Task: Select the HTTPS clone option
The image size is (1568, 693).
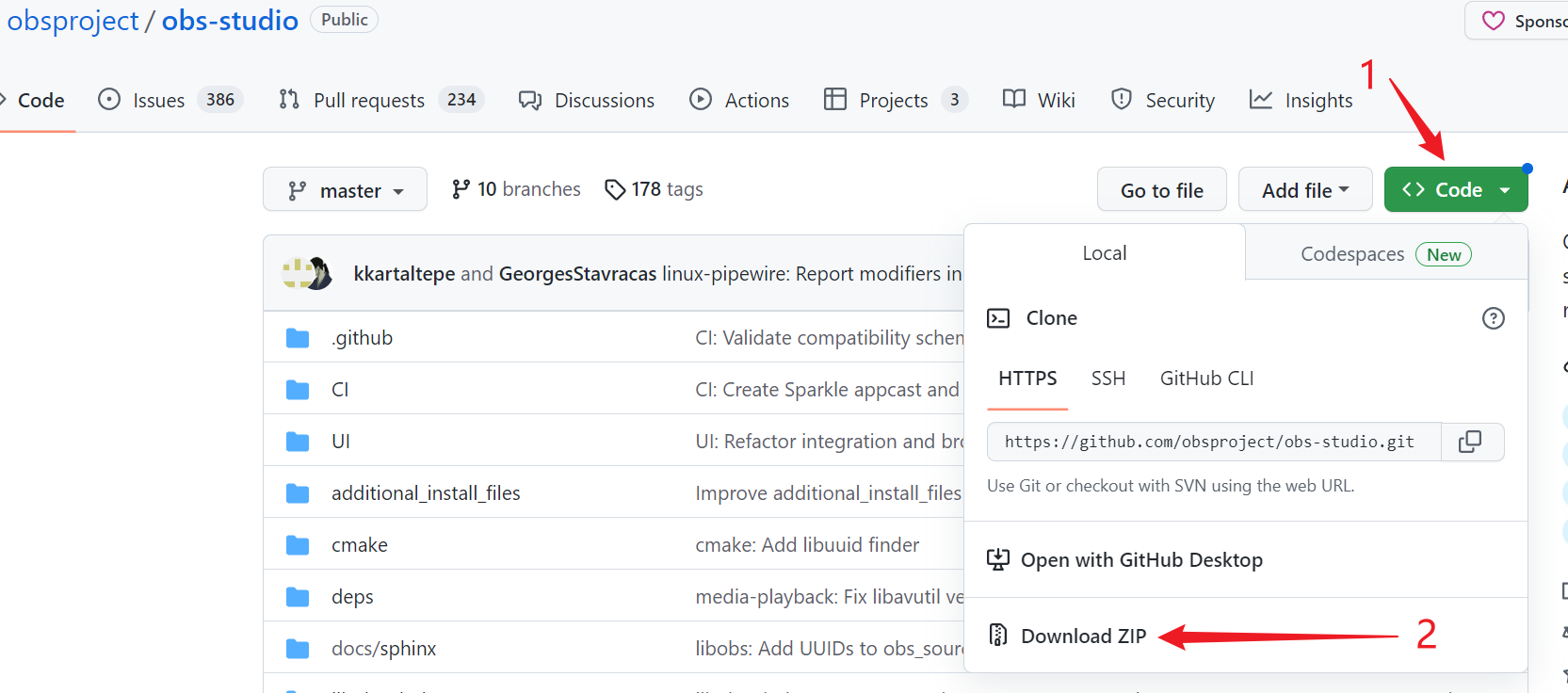Action: [x=1027, y=379]
